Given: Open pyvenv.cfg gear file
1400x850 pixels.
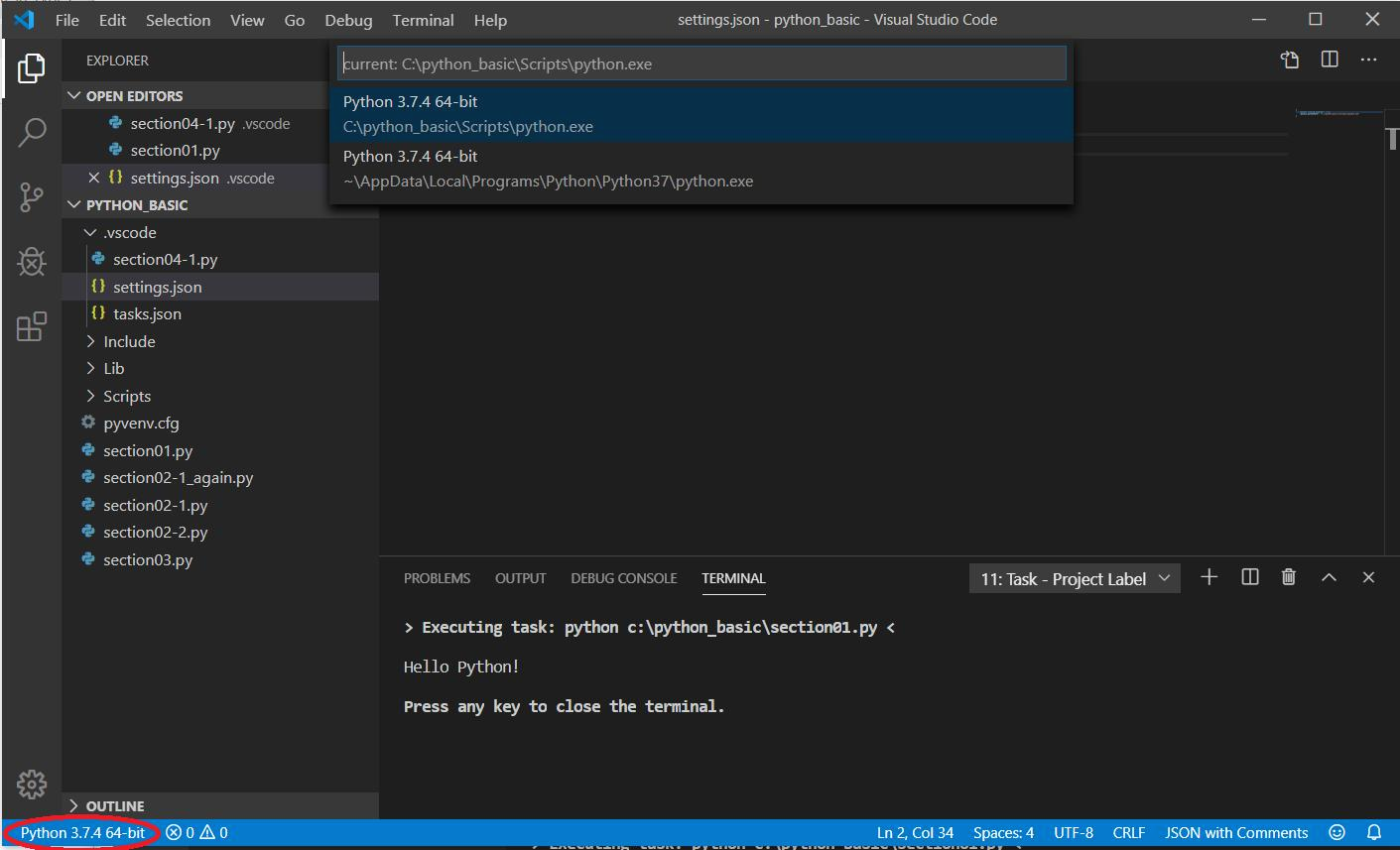Looking at the screenshot, I should click(141, 423).
